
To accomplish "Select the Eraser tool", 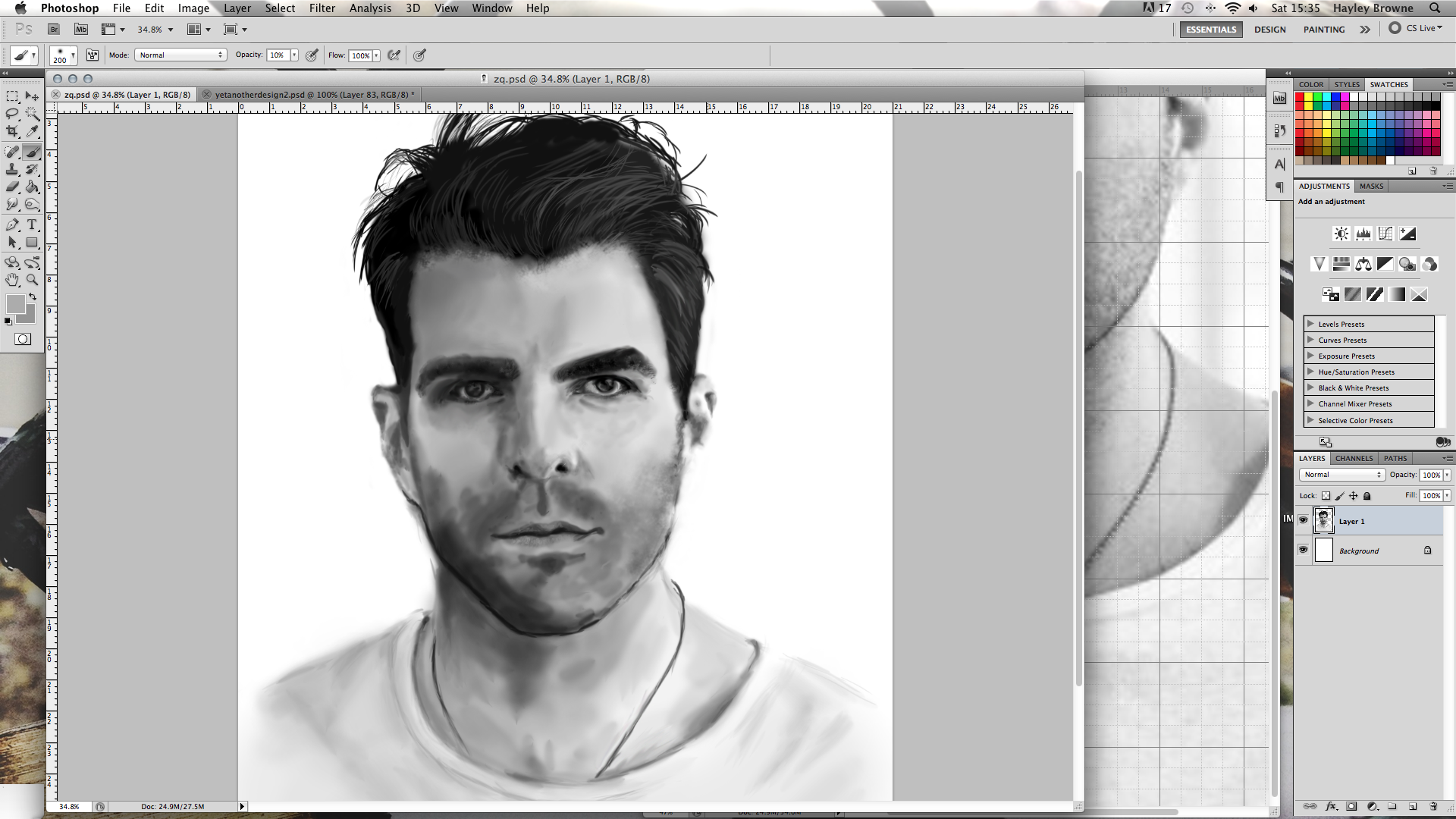I will pyautogui.click(x=12, y=187).
